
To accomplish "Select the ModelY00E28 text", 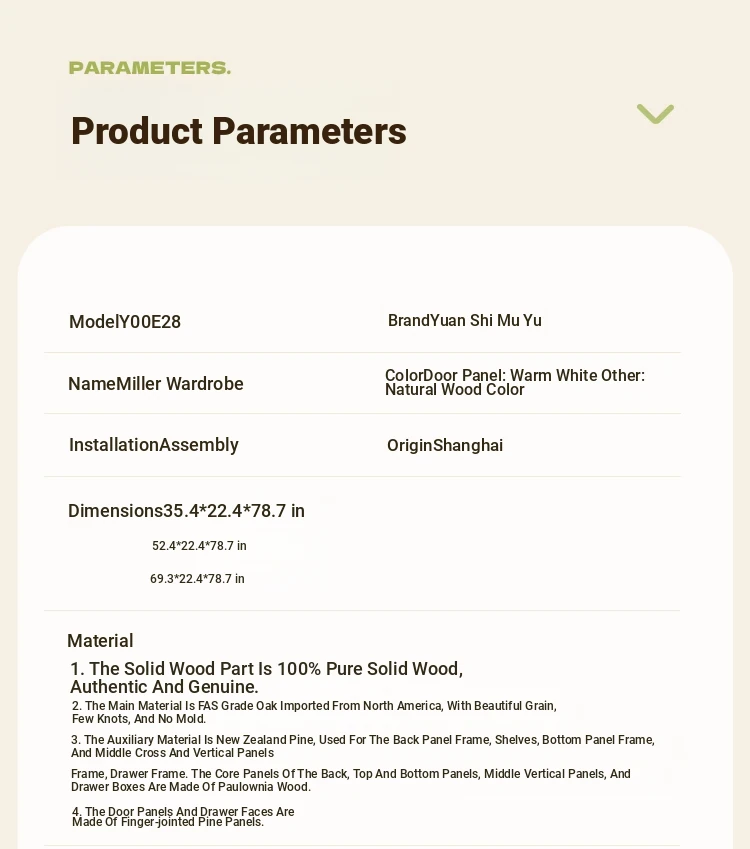I will pyautogui.click(x=125, y=322).
